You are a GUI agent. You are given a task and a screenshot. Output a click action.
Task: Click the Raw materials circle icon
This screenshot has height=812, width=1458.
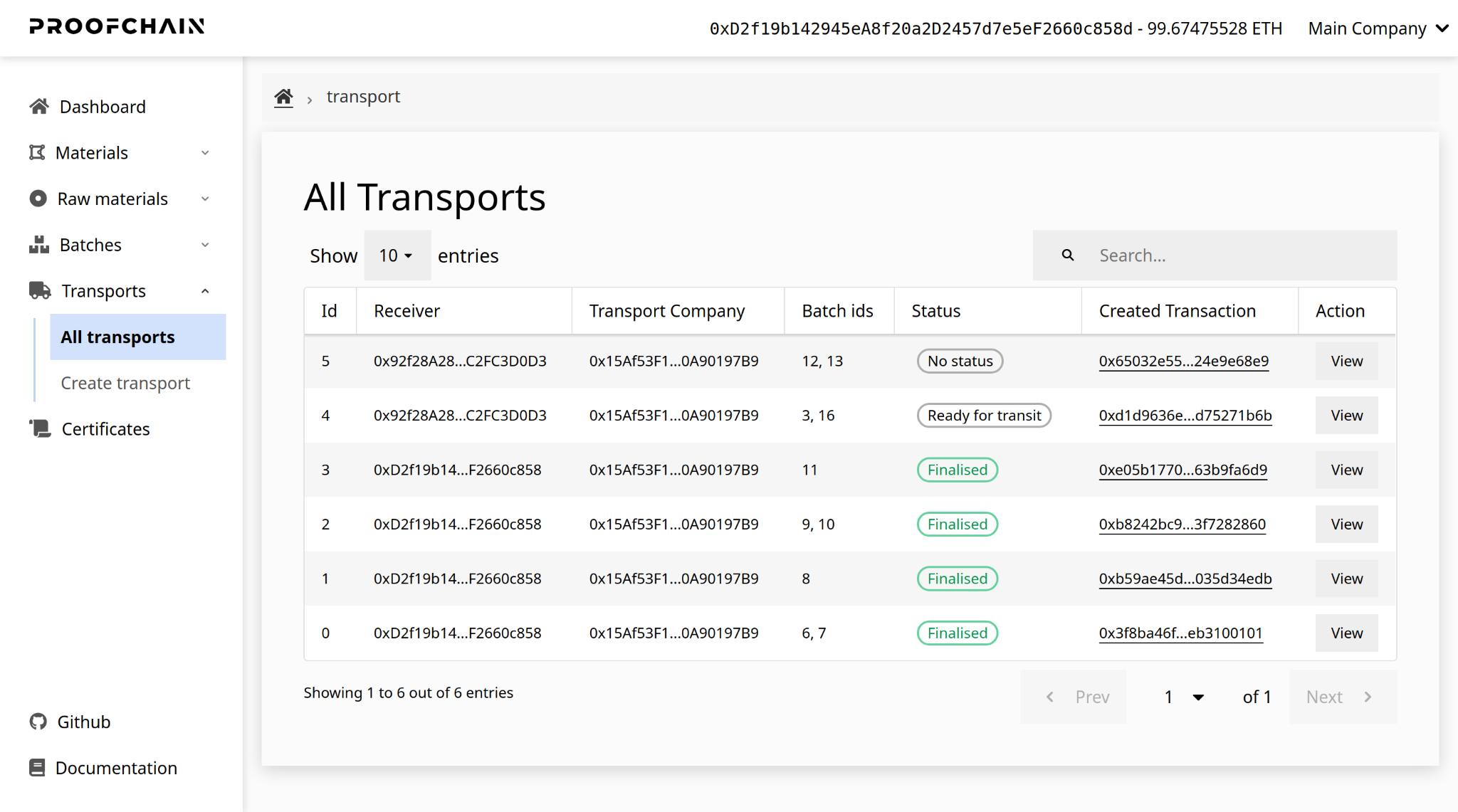pyautogui.click(x=38, y=199)
